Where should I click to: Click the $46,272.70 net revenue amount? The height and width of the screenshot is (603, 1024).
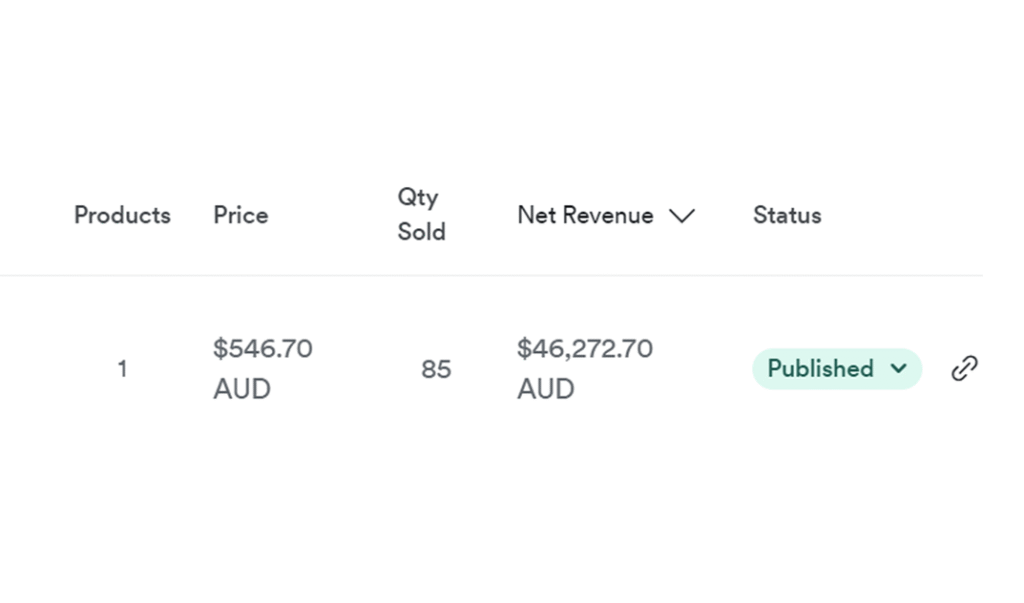pyautogui.click(x=584, y=349)
